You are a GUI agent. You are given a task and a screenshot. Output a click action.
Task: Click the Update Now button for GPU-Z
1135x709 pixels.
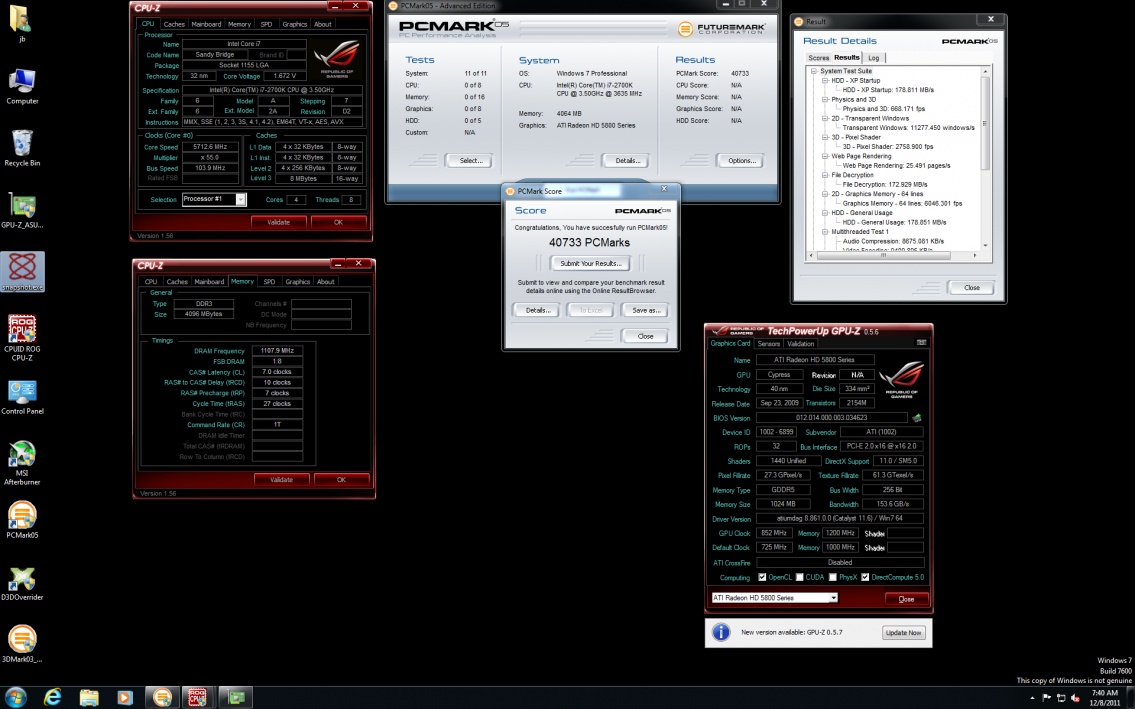coord(902,633)
